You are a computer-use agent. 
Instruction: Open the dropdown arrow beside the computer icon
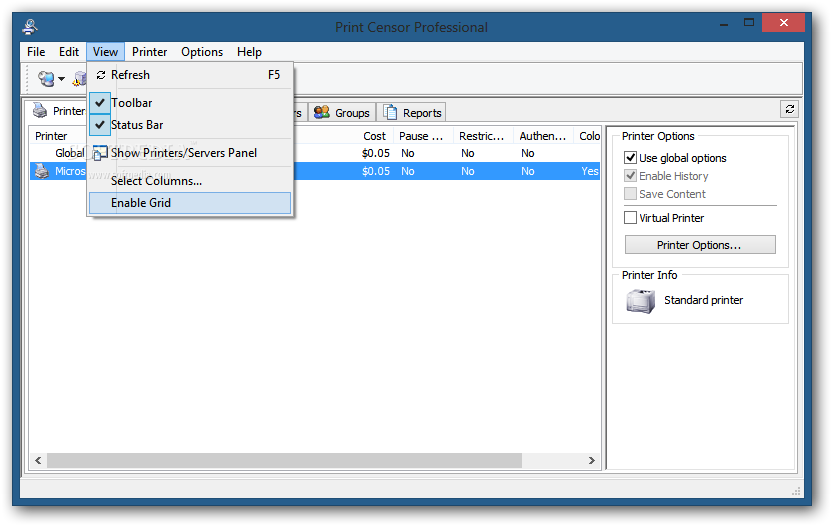(x=62, y=79)
